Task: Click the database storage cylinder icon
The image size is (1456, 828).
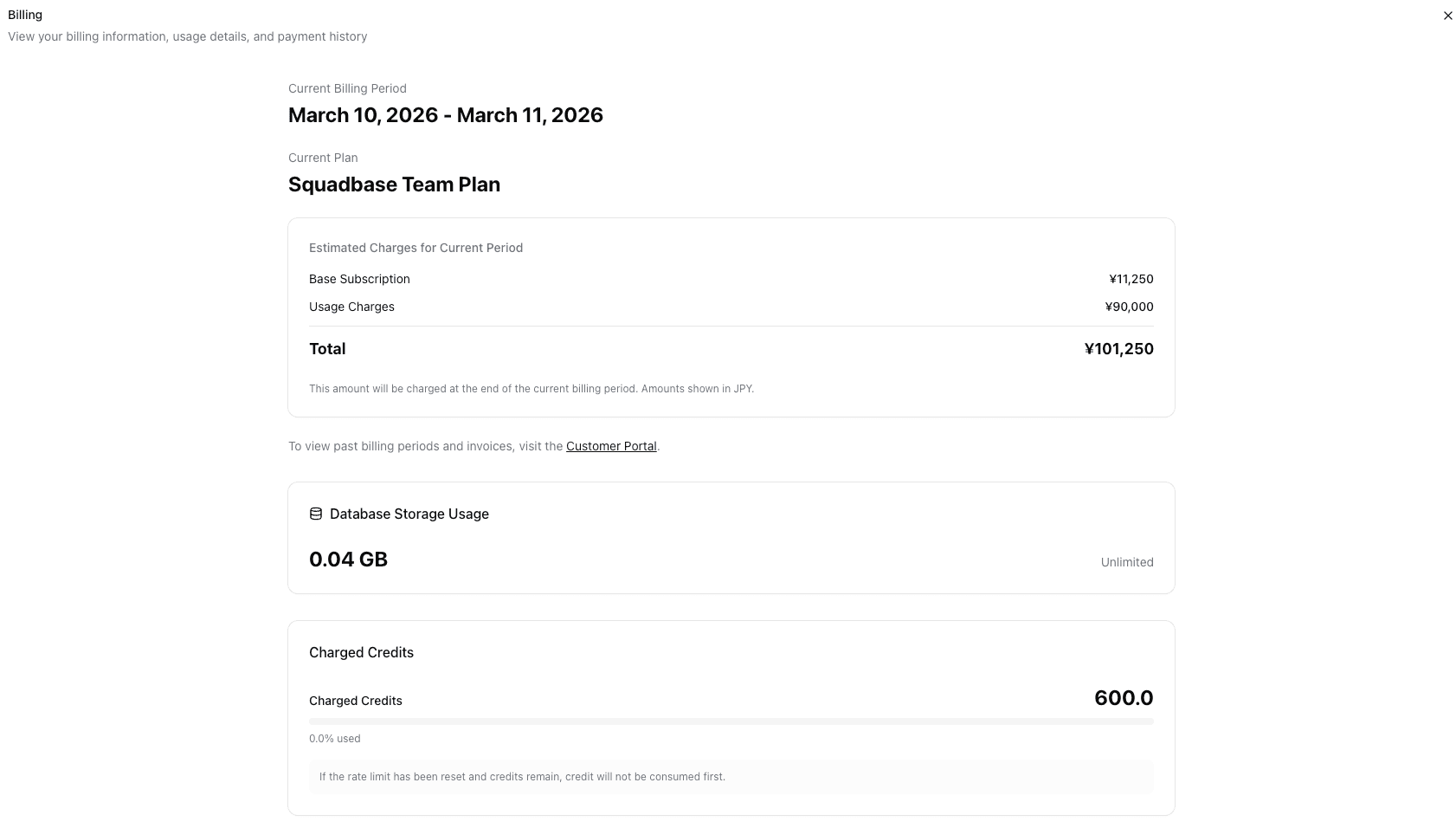Action: click(x=316, y=514)
